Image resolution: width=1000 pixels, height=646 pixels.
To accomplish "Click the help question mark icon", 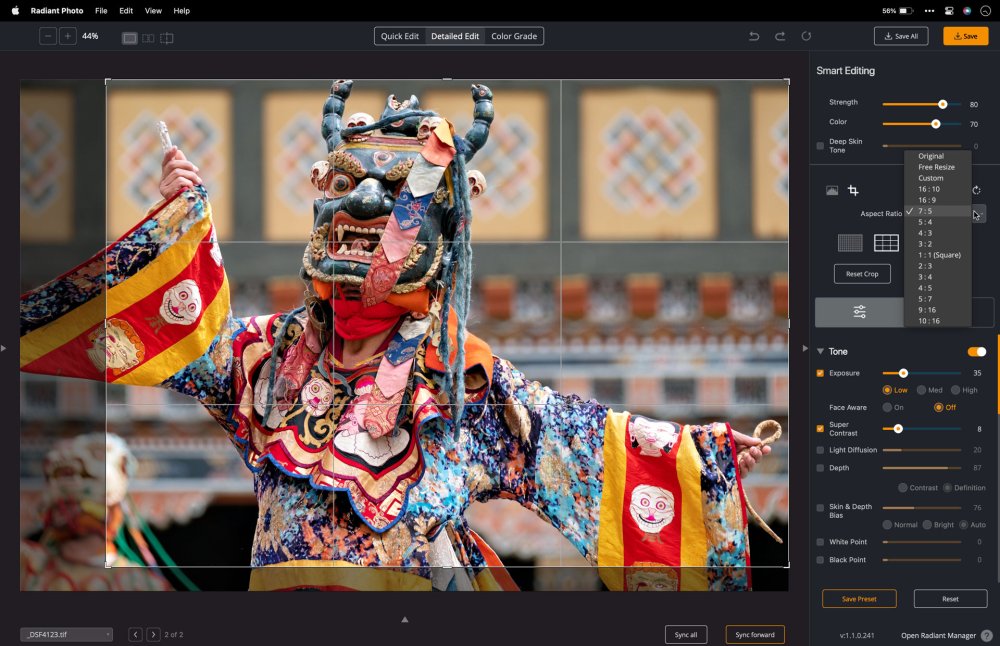I will pyautogui.click(x=986, y=635).
